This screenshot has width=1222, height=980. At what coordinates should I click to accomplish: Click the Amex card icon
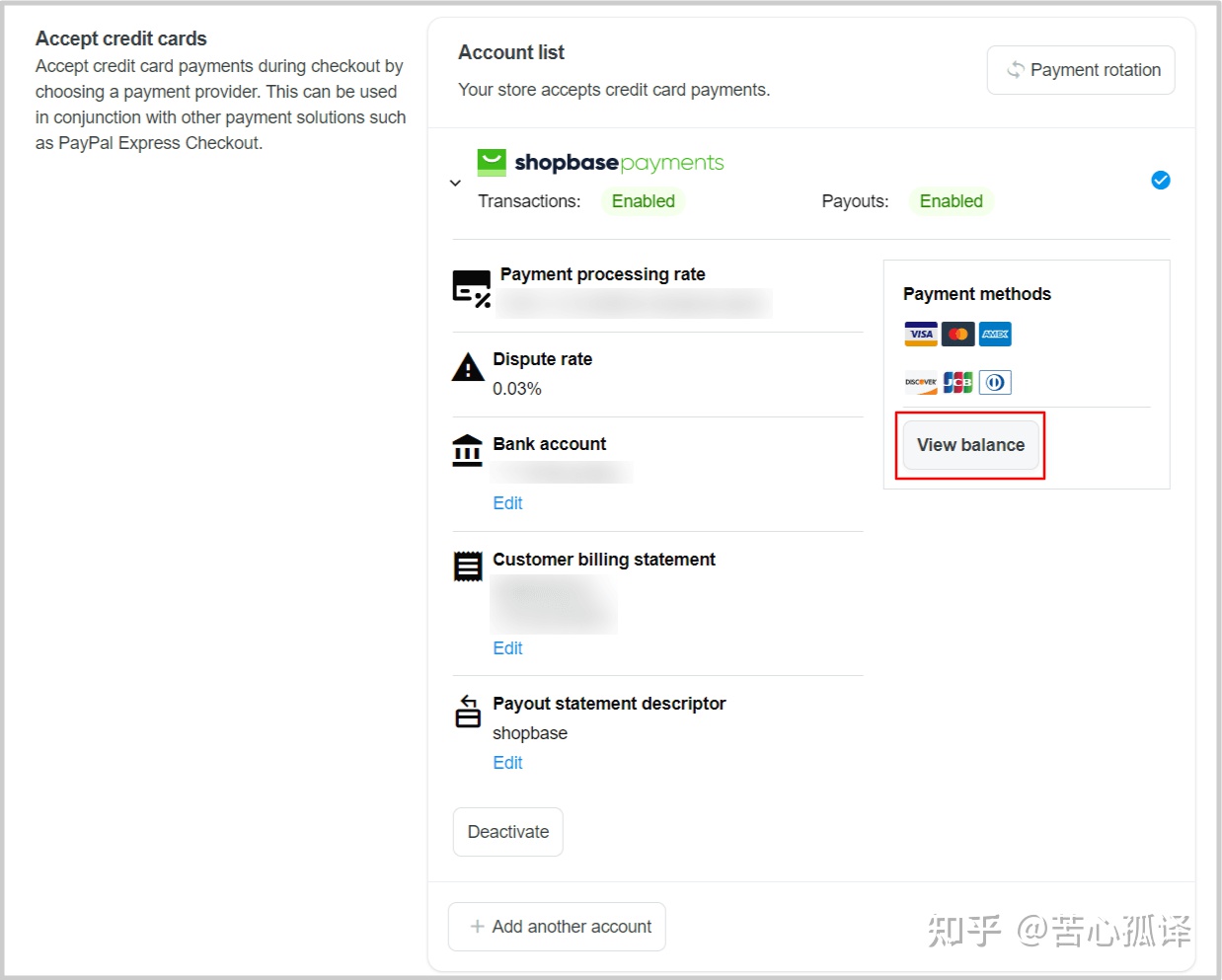tap(995, 334)
